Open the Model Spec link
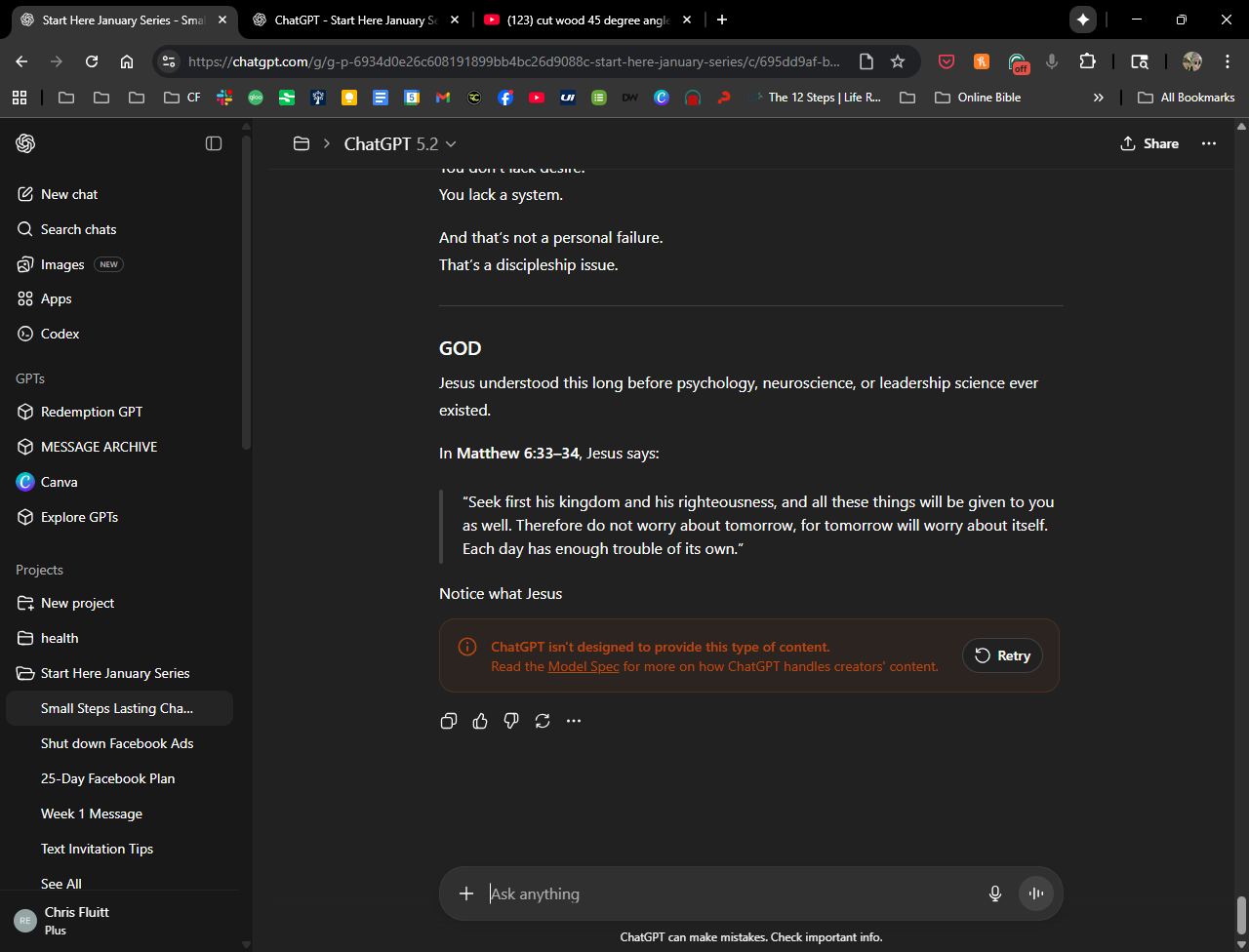This screenshot has height=952, width=1249. pyautogui.click(x=584, y=666)
